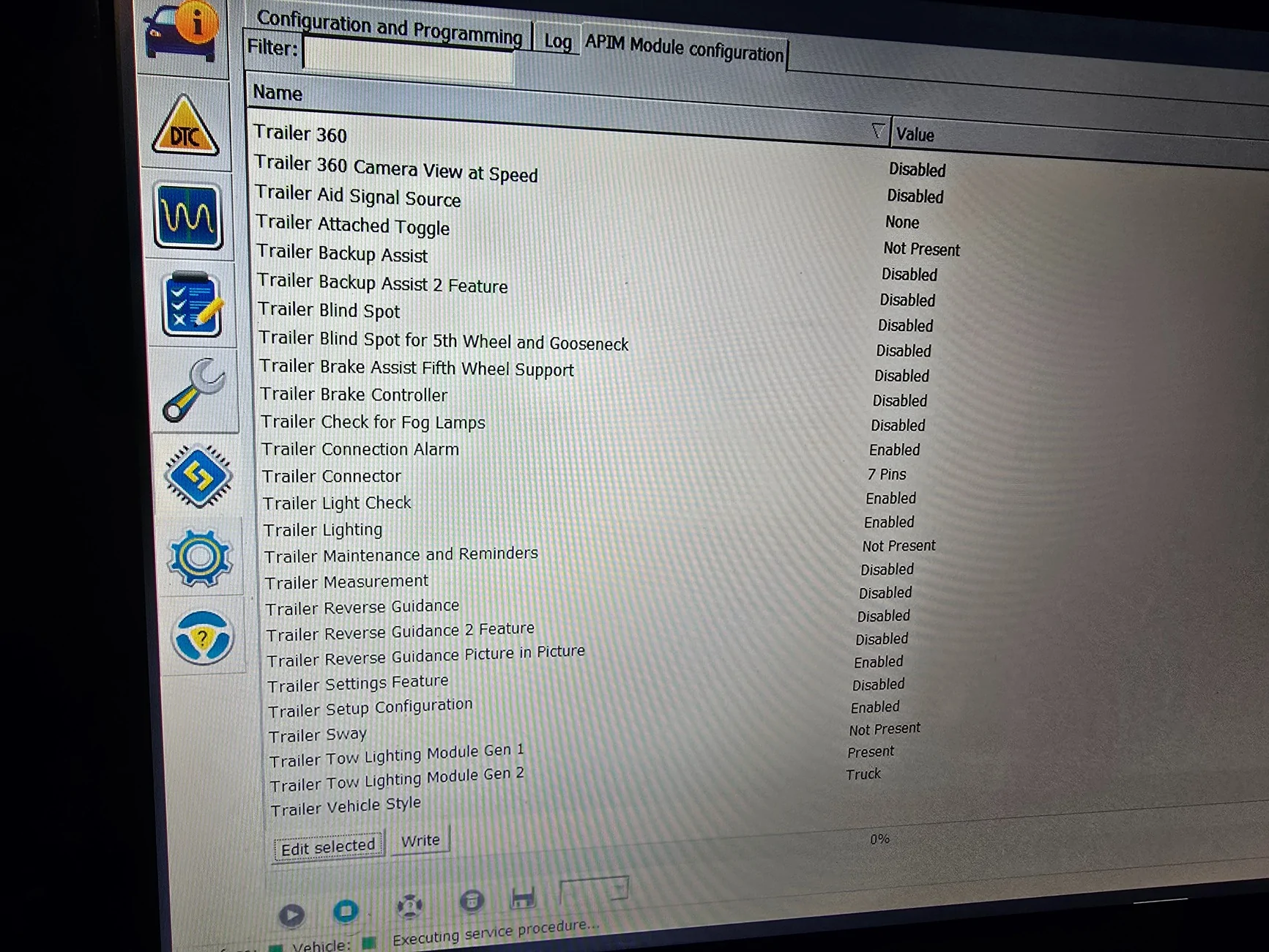The height and width of the screenshot is (952, 1269).
Task: Select 'Trailer Tow Lighting Module Gen 1'
Action: point(397,756)
